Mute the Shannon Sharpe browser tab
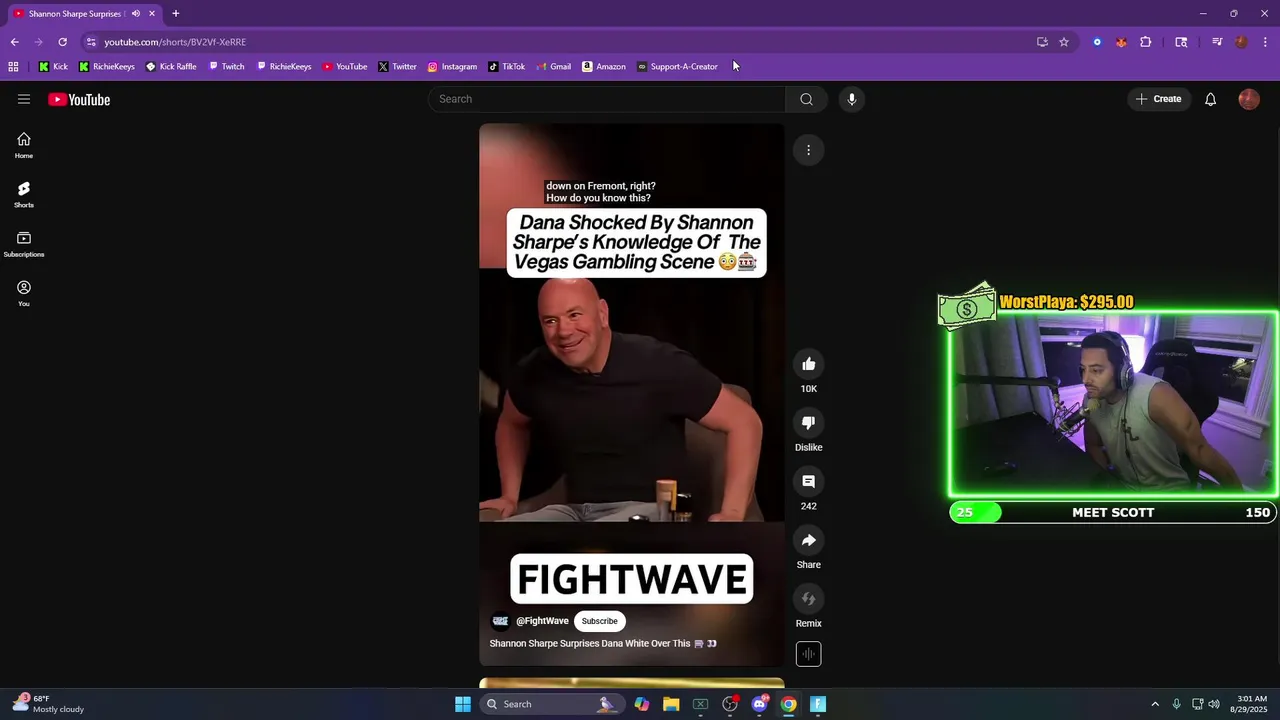The width and height of the screenshot is (1280, 720). pos(135,14)
